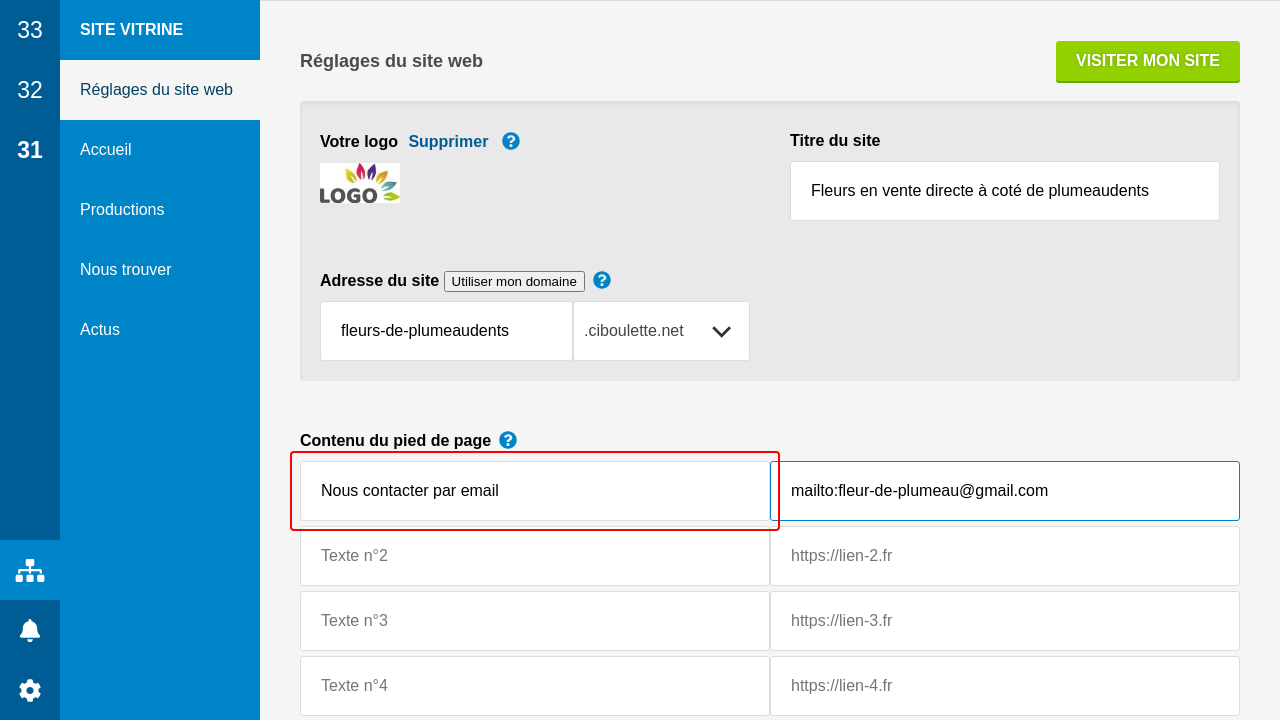The width and height of the screenshot is (1280, 720).
Task: Select week 33 in left sidebar
Action: 30,30
